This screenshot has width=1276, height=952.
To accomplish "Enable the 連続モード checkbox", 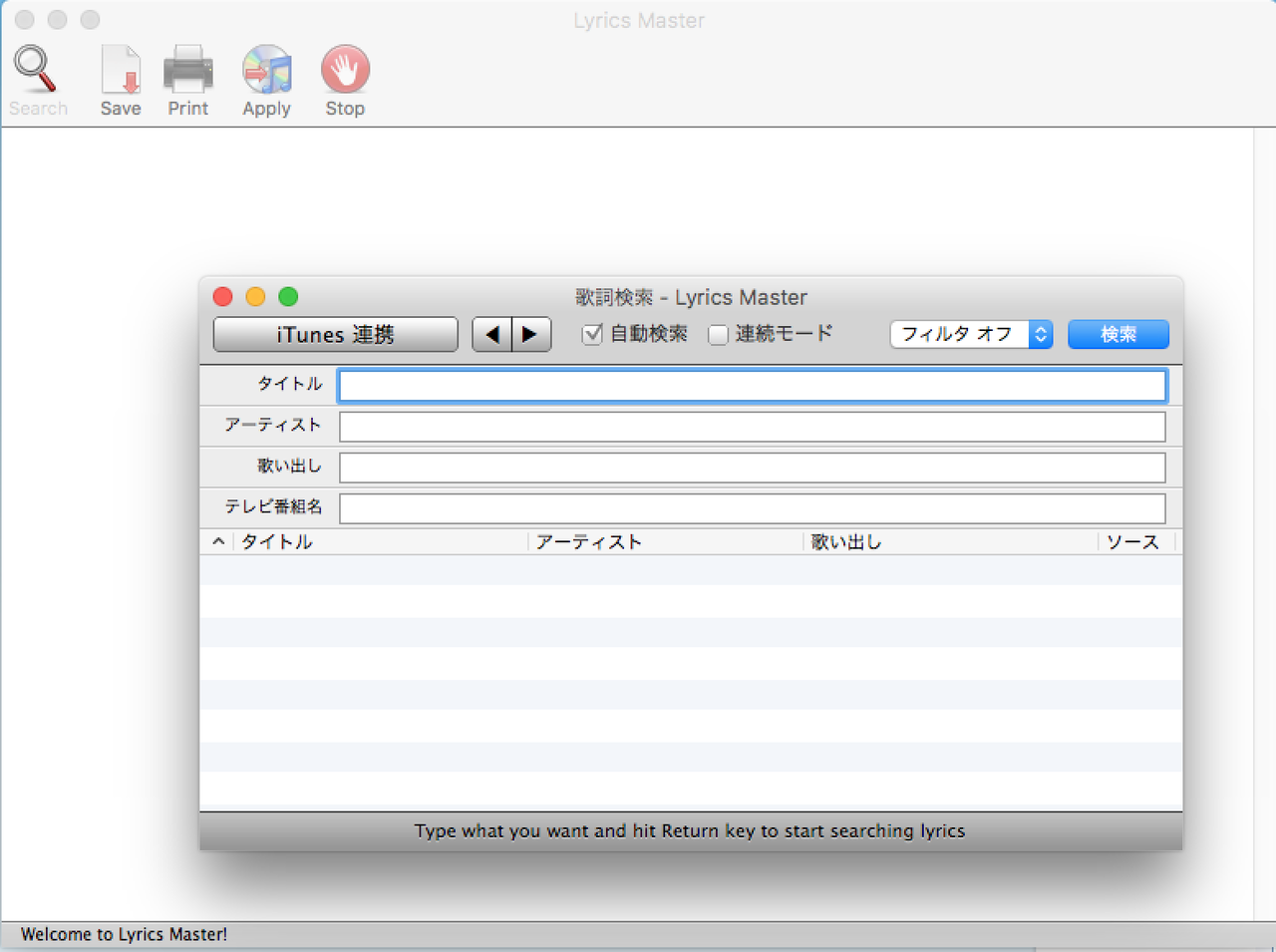I will [x=718, y=335].
